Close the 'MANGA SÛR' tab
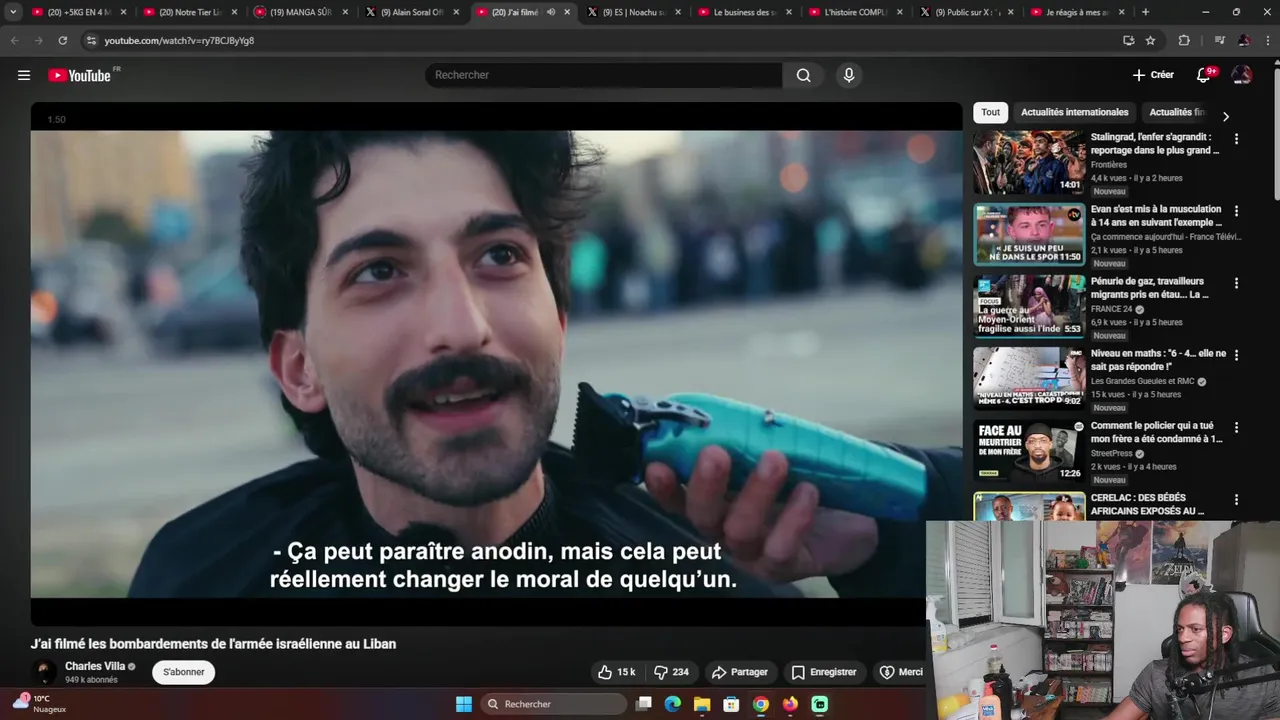This screenshot has width=1280, height=720. point(346,12)
